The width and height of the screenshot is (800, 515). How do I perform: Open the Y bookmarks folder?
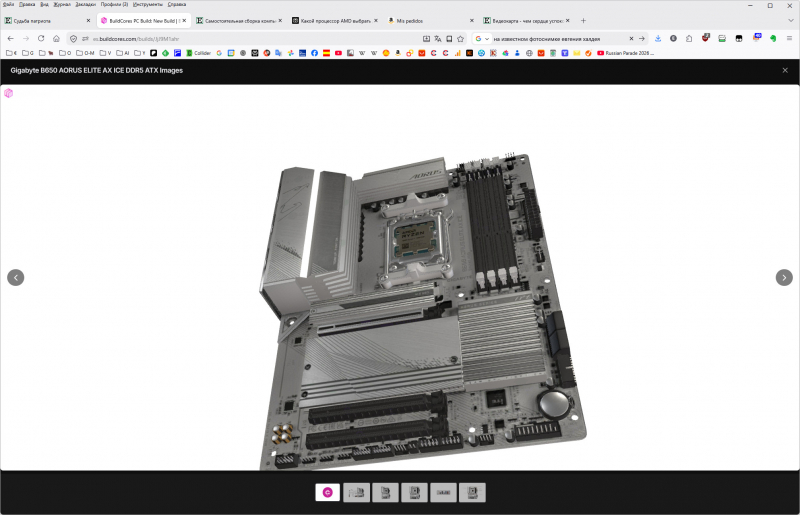tap(140, 53)
